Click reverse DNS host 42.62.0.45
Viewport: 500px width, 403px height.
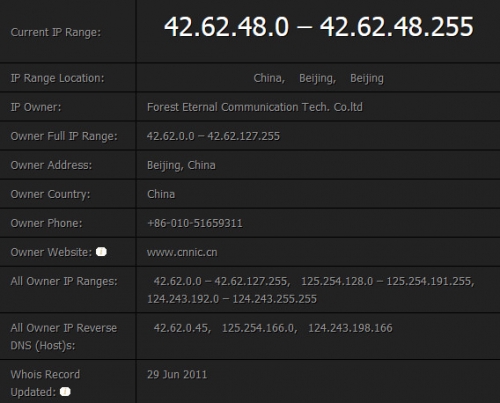(x=181, y=328)
